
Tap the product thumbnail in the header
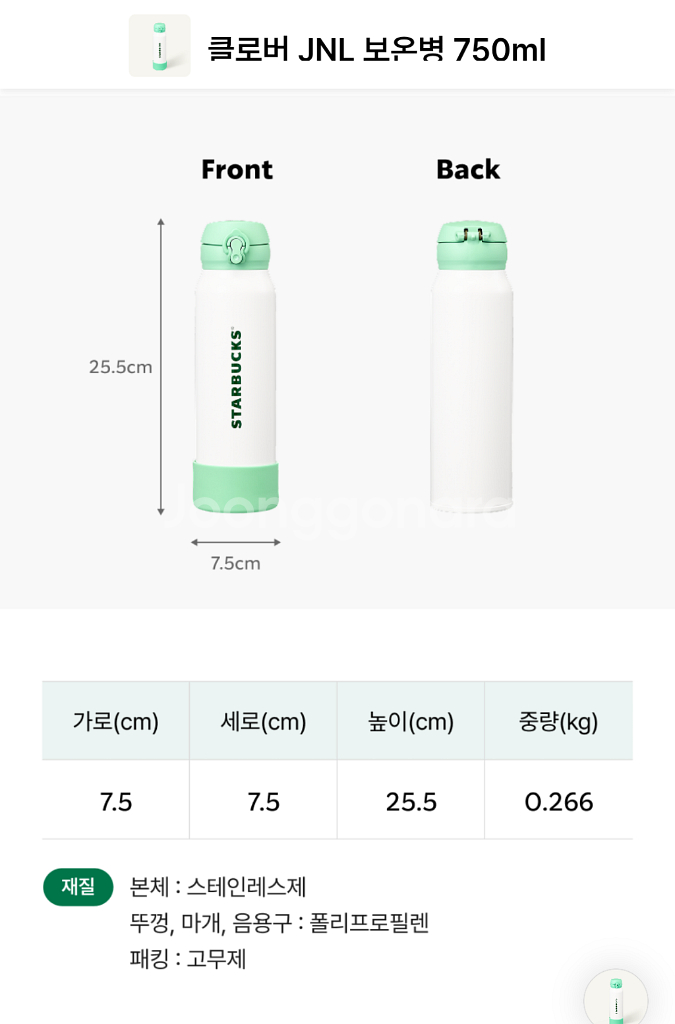[x=159, y=46]
